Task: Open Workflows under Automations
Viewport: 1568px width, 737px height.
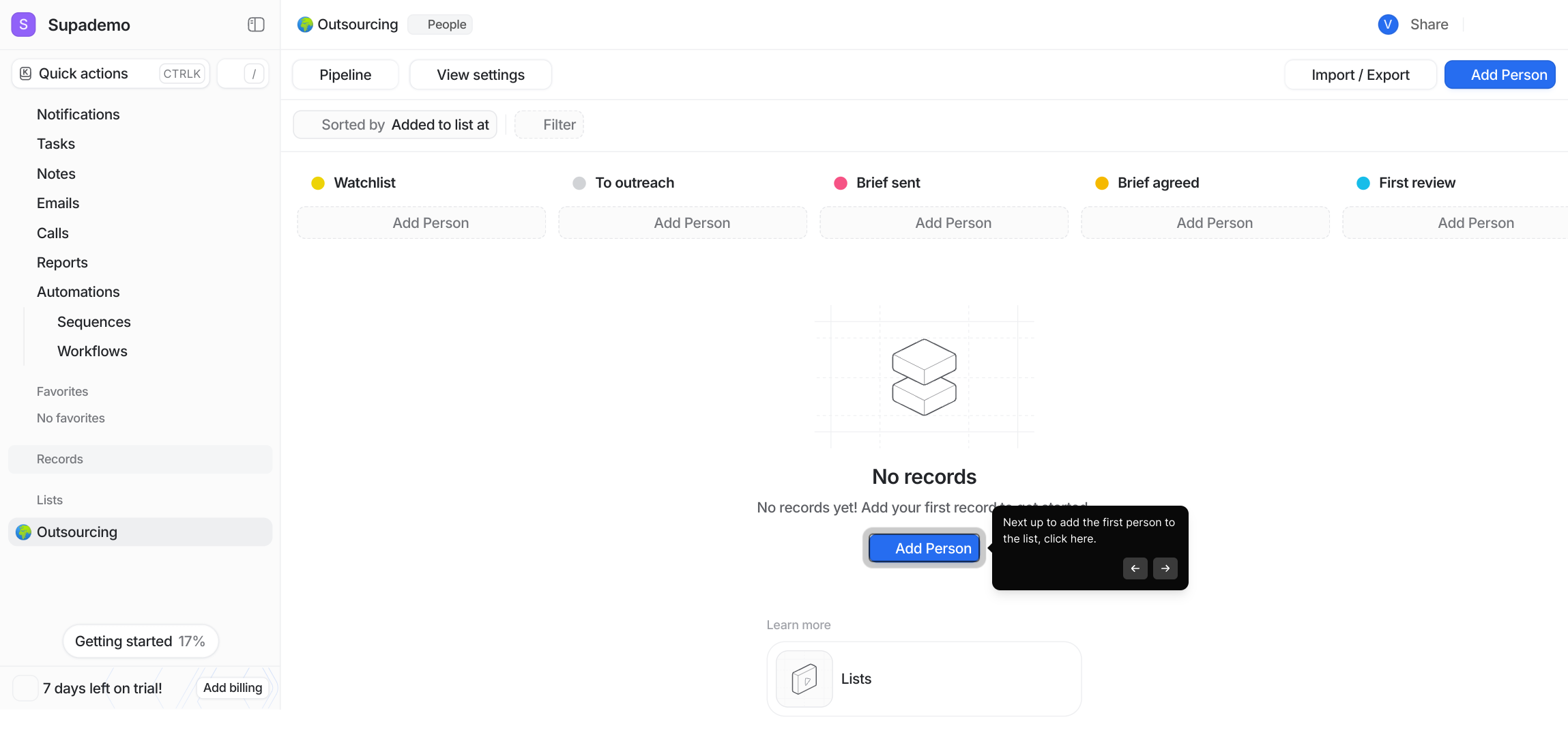Action: pos(92,351)
